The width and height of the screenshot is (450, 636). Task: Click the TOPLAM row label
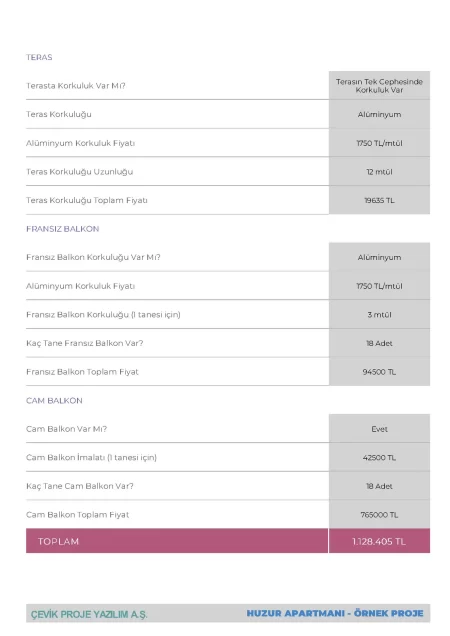point(58,541)
